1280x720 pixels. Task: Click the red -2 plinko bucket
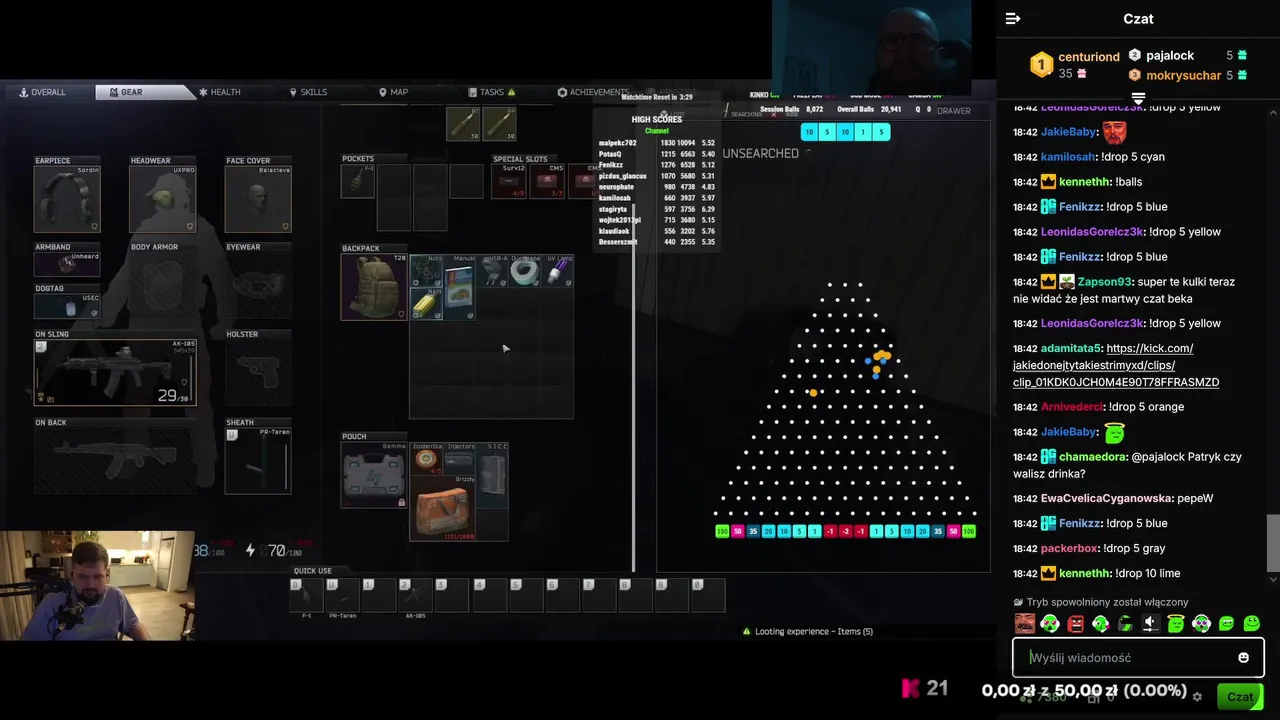(845, 531)
